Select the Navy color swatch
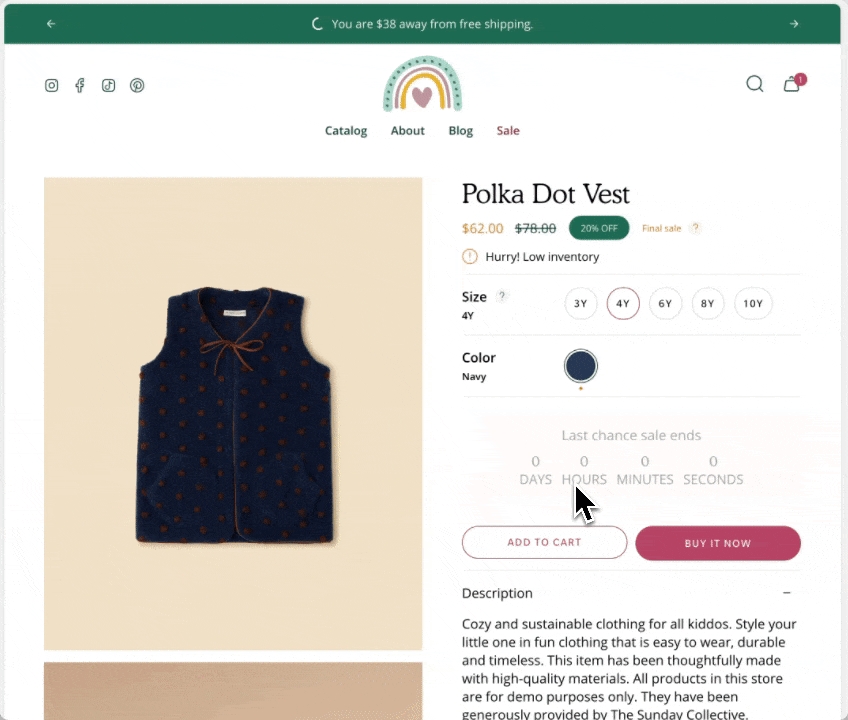This screenshot has width=848, height=720. (581, 366)
